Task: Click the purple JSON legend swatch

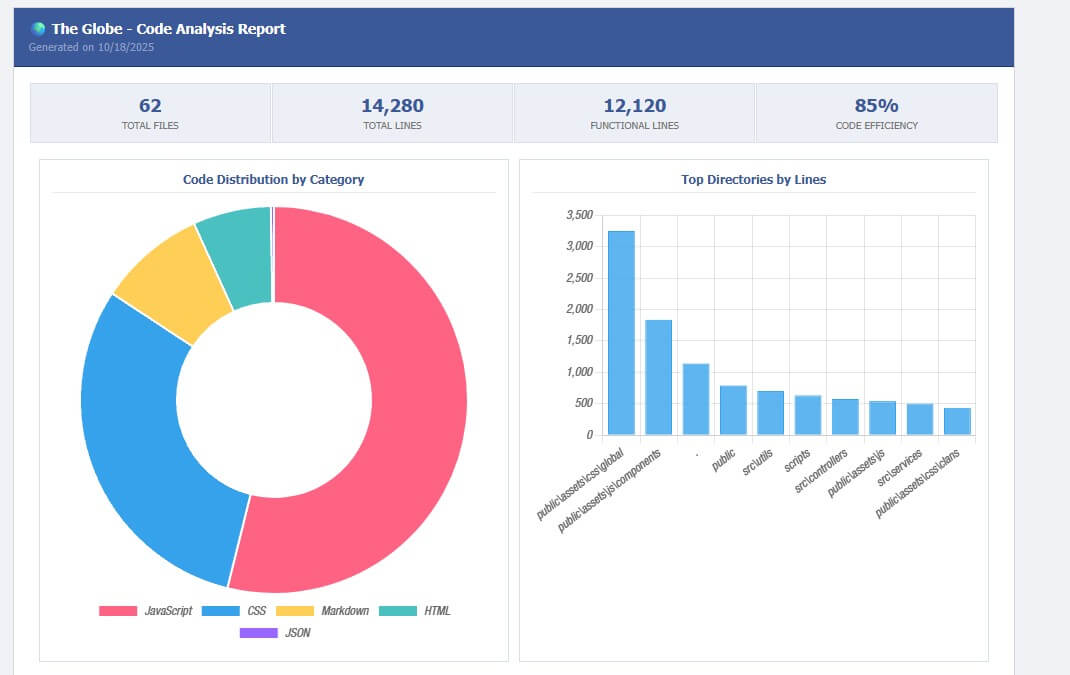Action: 258,632
